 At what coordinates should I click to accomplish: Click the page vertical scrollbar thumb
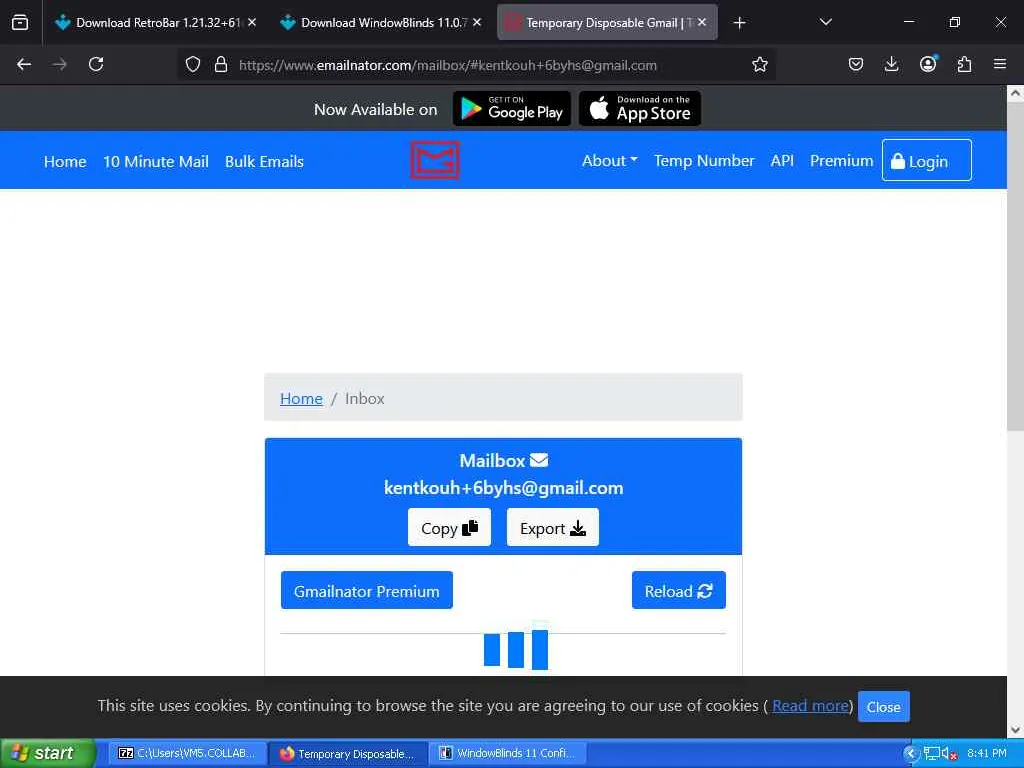click(x=1015, y=266)
